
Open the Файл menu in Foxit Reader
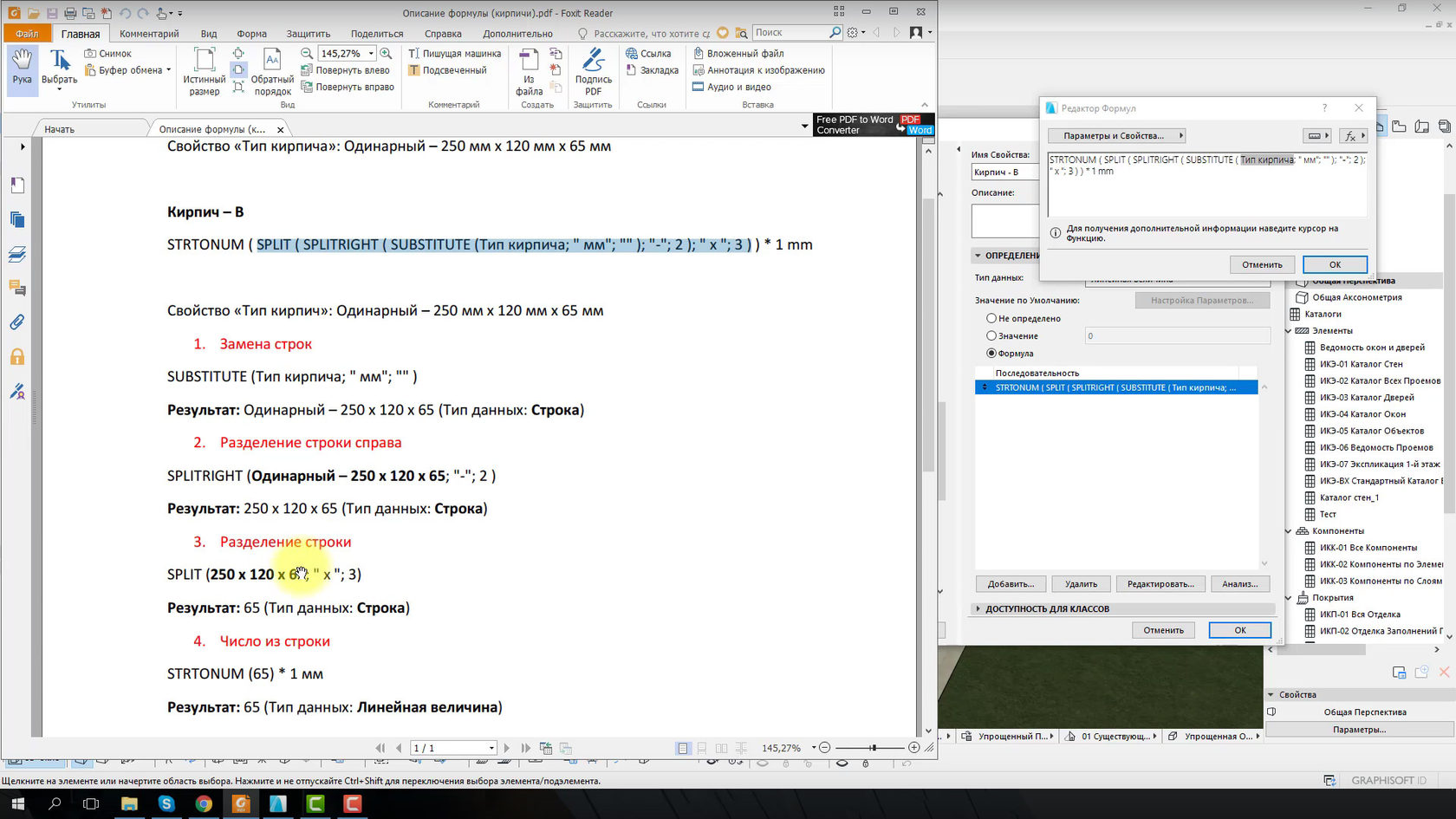pos(27,34)
